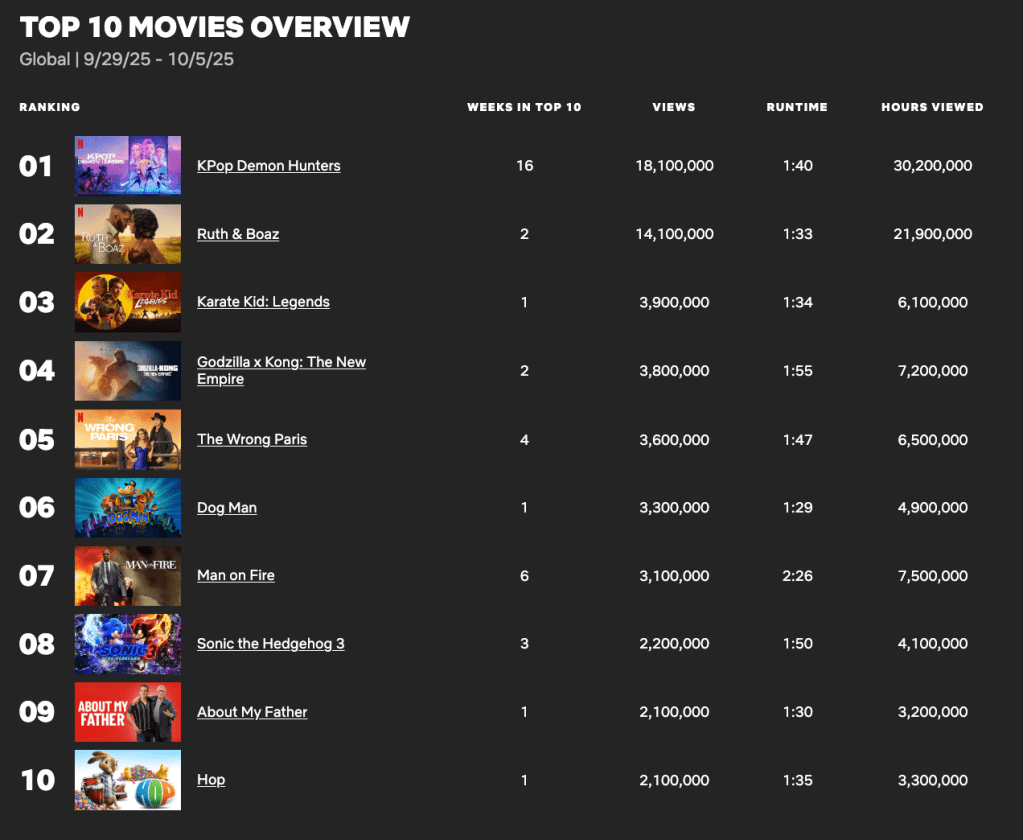Click The Wrong Paris's 4 weeks value
Image resolution: width=1023 pixels, height=840 pixels.
tap(525, 440)
